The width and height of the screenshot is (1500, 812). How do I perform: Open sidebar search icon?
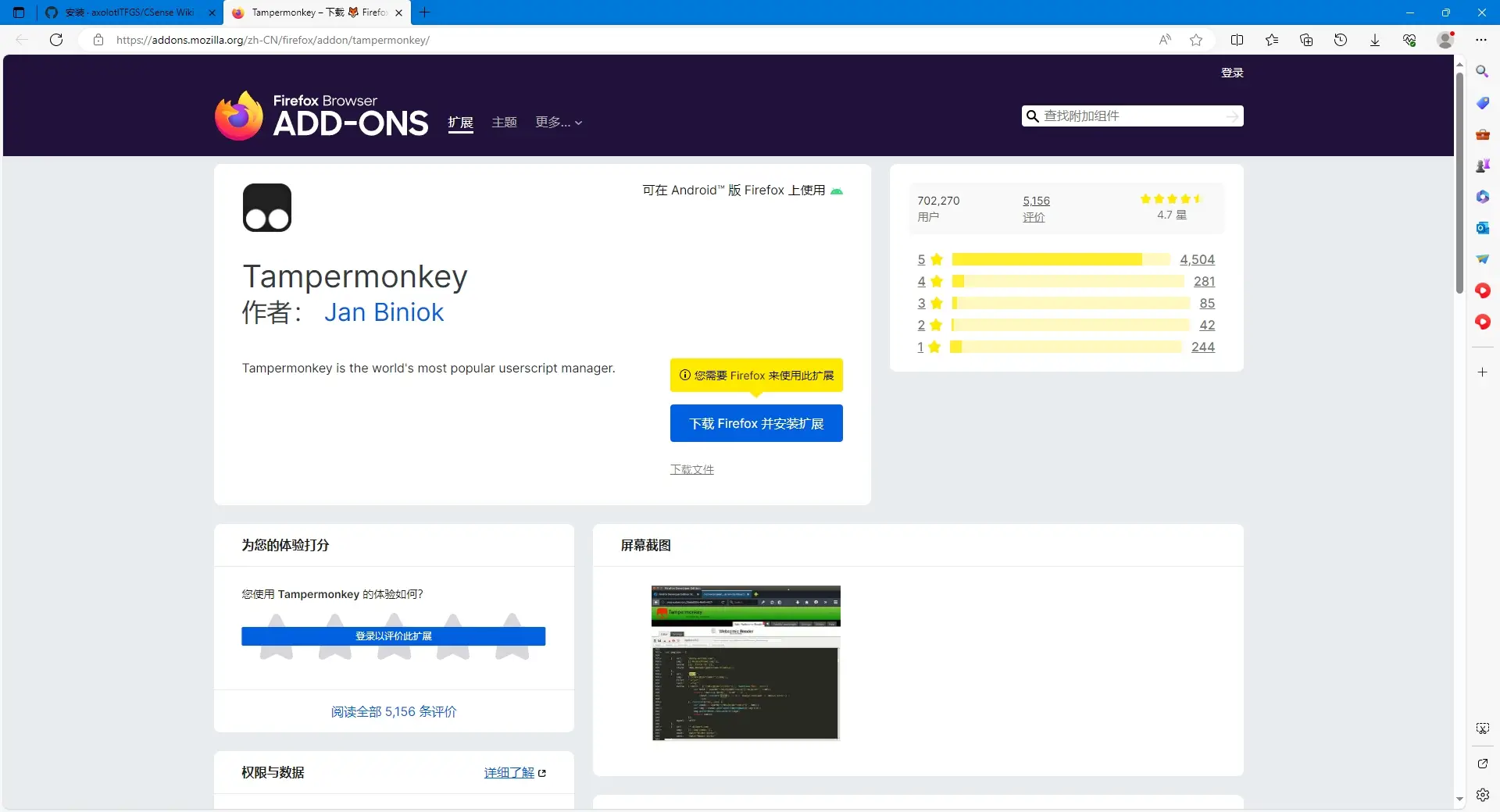1482,72
